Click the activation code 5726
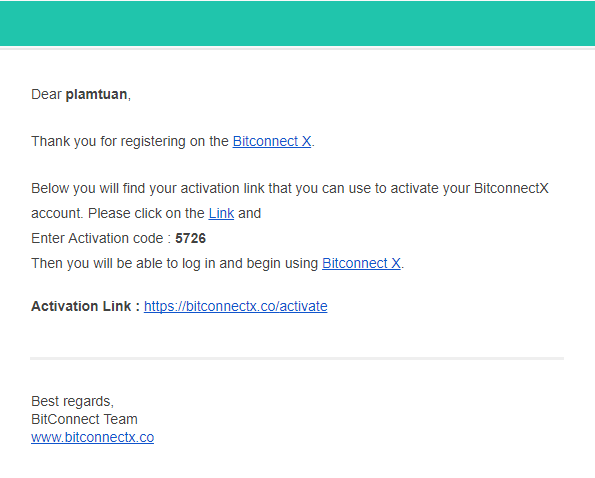The width and height of the screenshot is (595, 478). [190, 238]
